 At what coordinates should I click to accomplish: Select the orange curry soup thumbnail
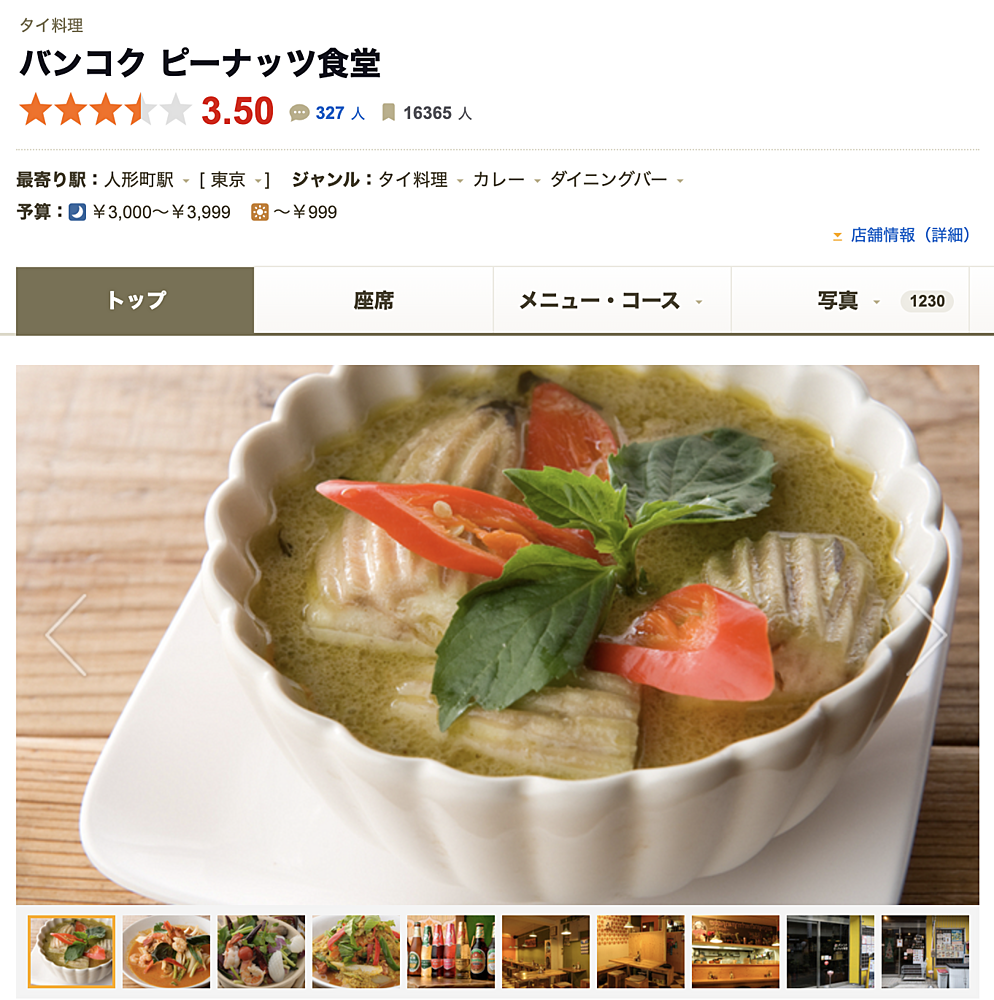(166, 952)
